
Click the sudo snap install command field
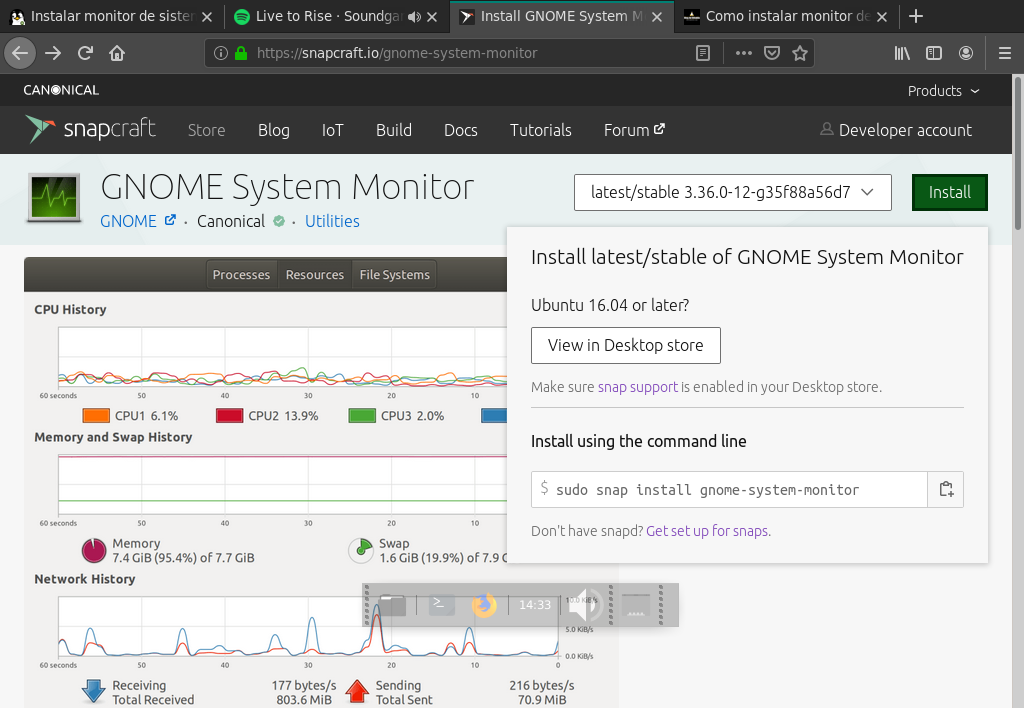pyautogui.click(x=729, y=489)
